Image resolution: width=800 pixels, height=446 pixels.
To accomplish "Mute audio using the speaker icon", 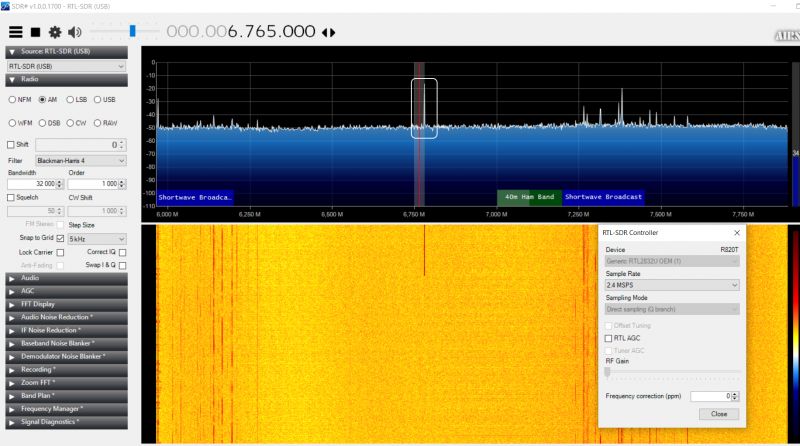I will pyautogui.click(x=74, y=32).
